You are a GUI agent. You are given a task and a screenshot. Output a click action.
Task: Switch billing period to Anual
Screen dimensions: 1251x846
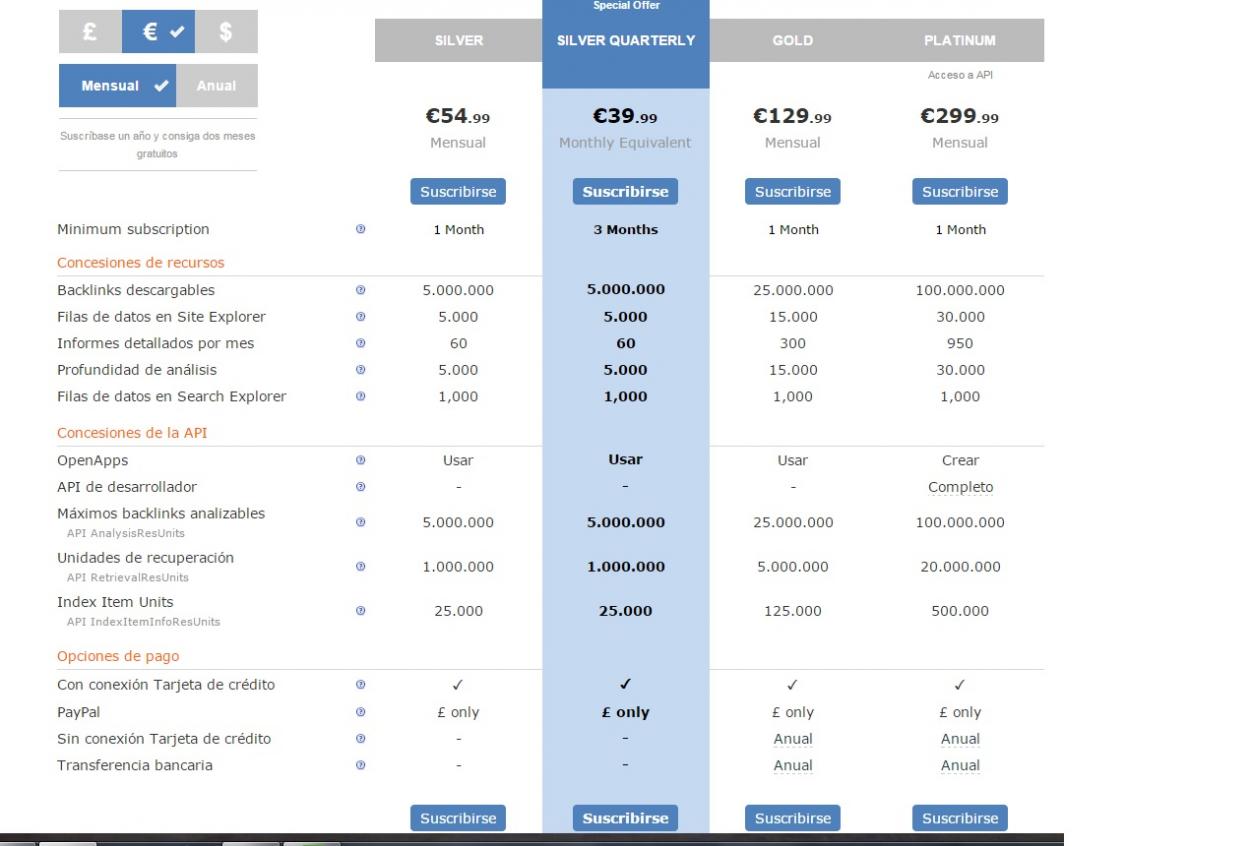tap(217, 86)
